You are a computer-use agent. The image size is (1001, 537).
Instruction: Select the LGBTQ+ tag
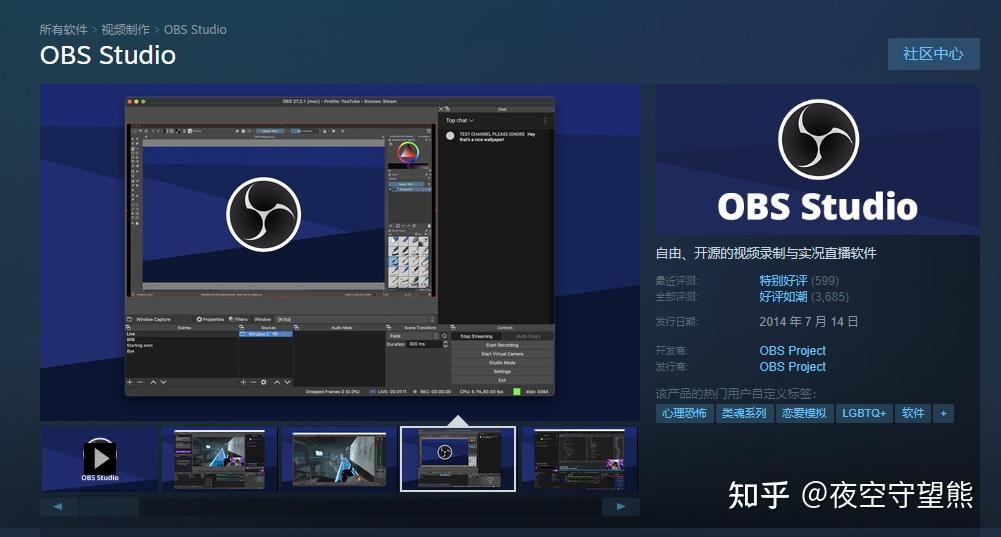click(864, 413)
